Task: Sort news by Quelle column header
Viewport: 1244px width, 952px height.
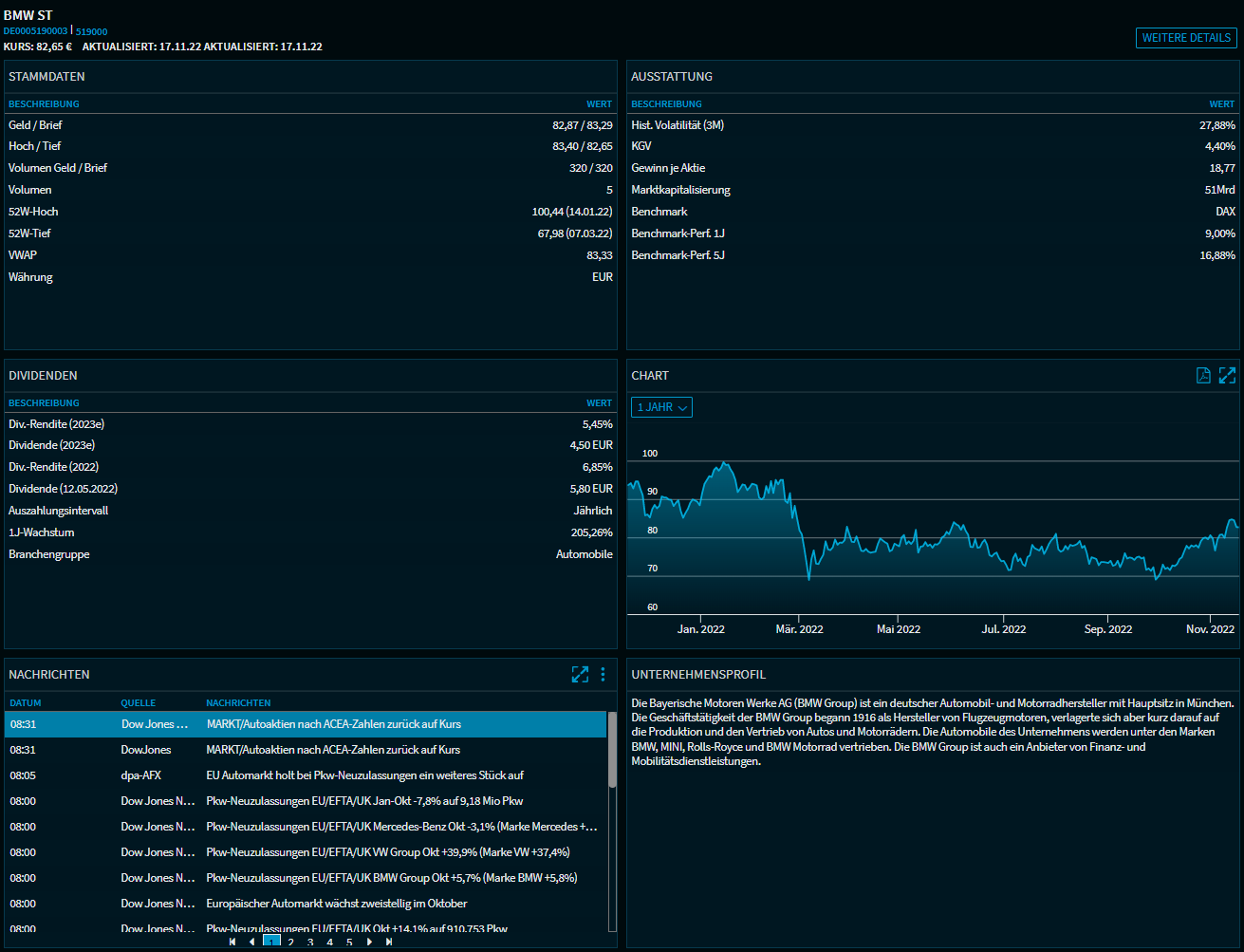Action: (x=138, y=703)
